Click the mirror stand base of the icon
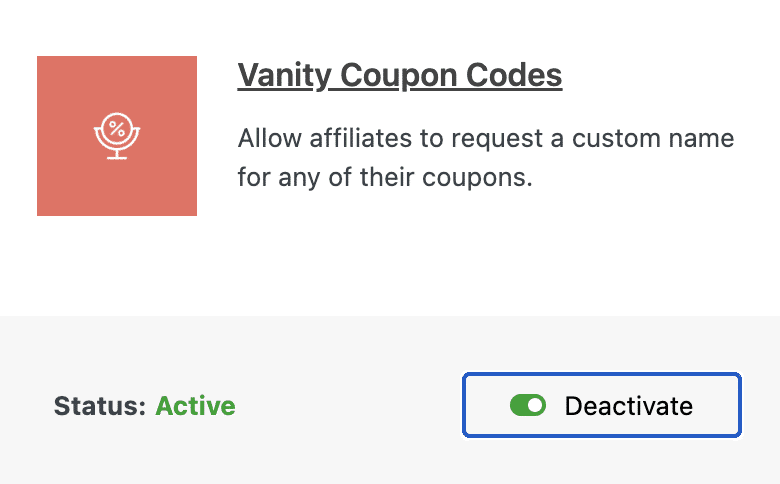780x484 pixels. (117, 157)
